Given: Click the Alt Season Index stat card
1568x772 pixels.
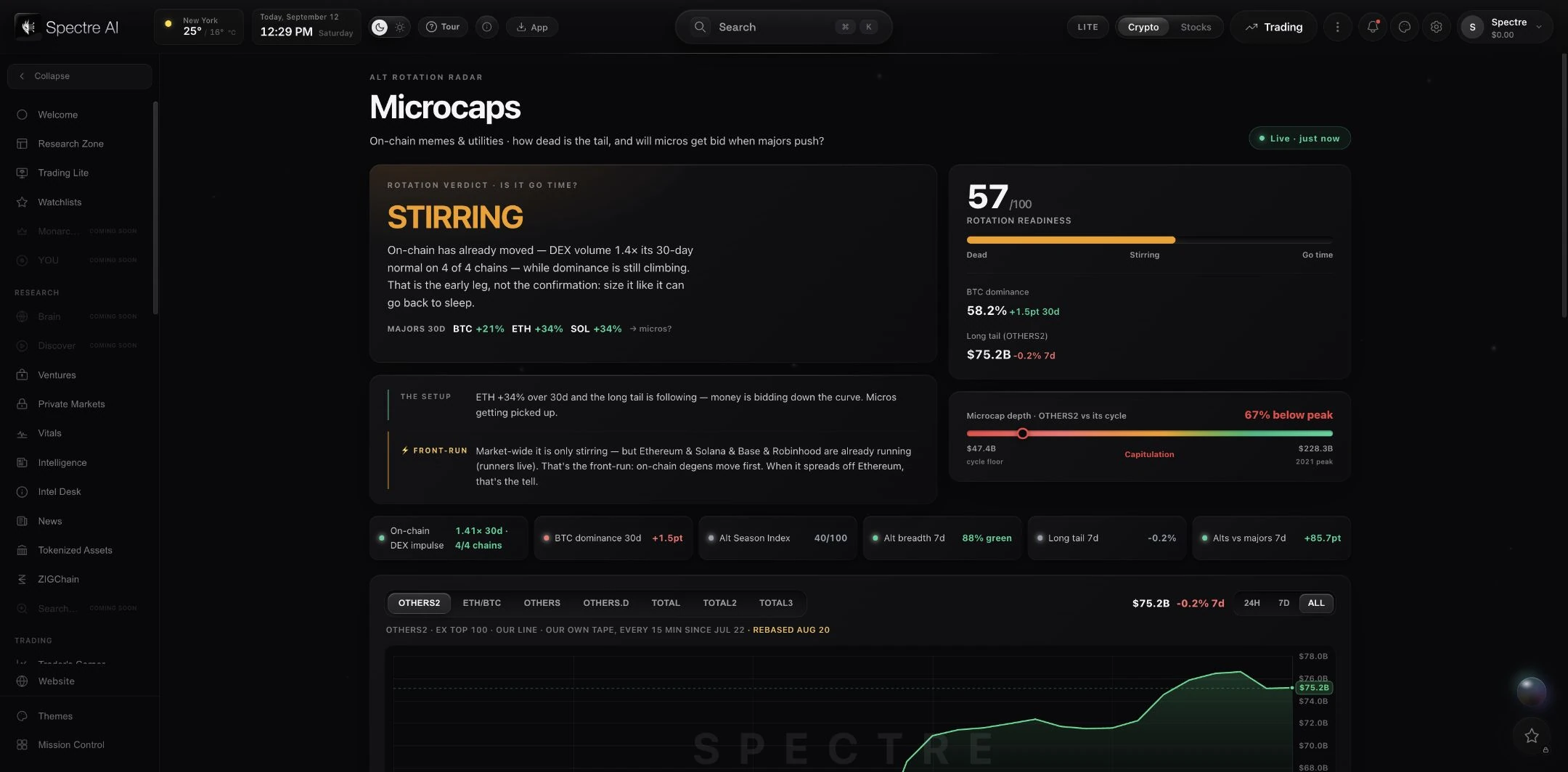Looking at the screenshot, I should click(x=777, y=538).
